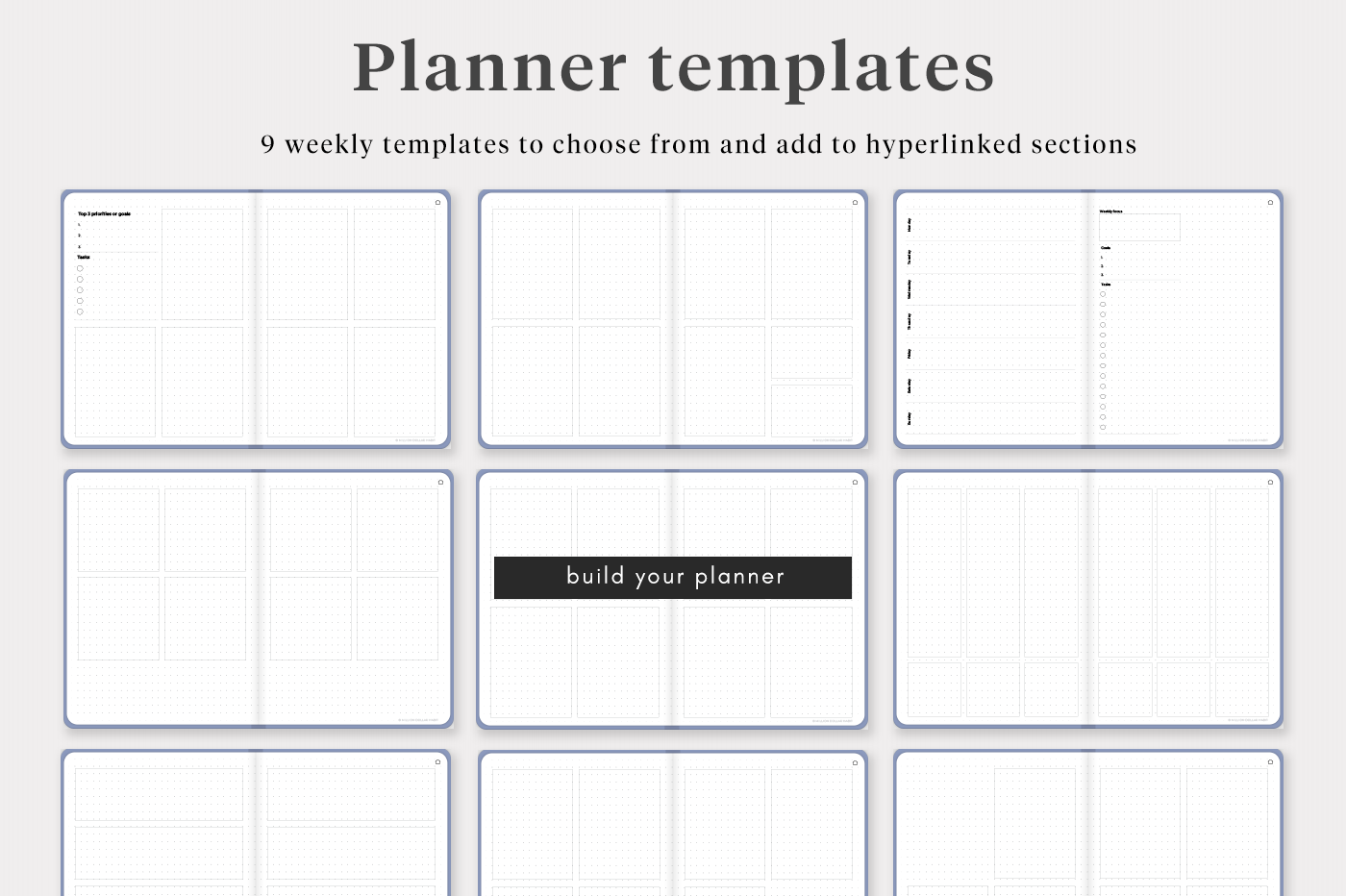This screenshot has height=896, width=1346.
Task: Check the first Tasks circle in the priorities template
Action: point(80,268)
